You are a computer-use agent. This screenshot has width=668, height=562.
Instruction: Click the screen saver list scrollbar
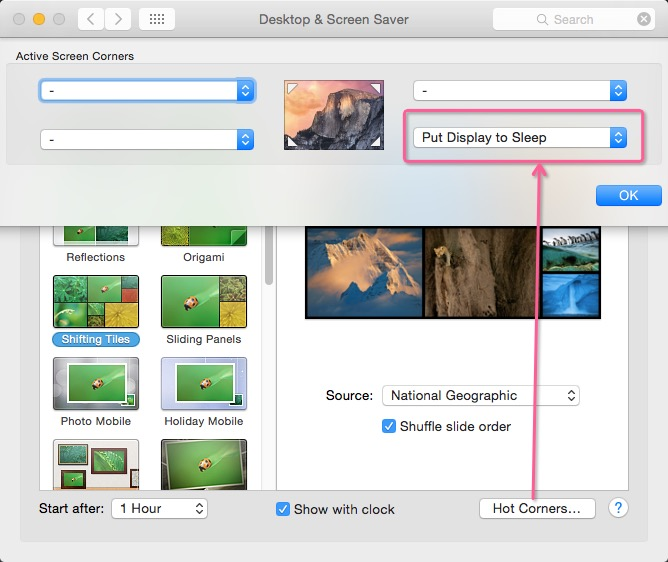point(268,256)
